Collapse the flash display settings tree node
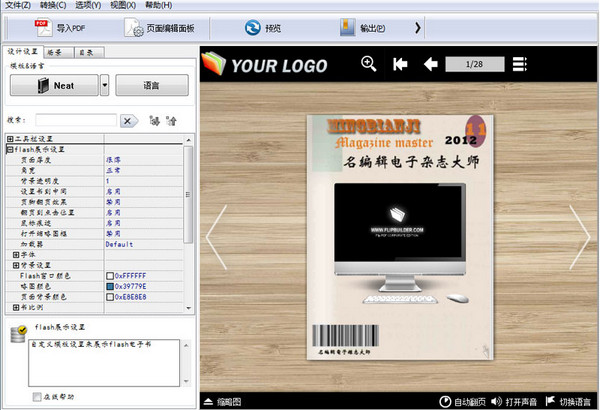This screenshot has width=600, height=410. coord(10,149)
